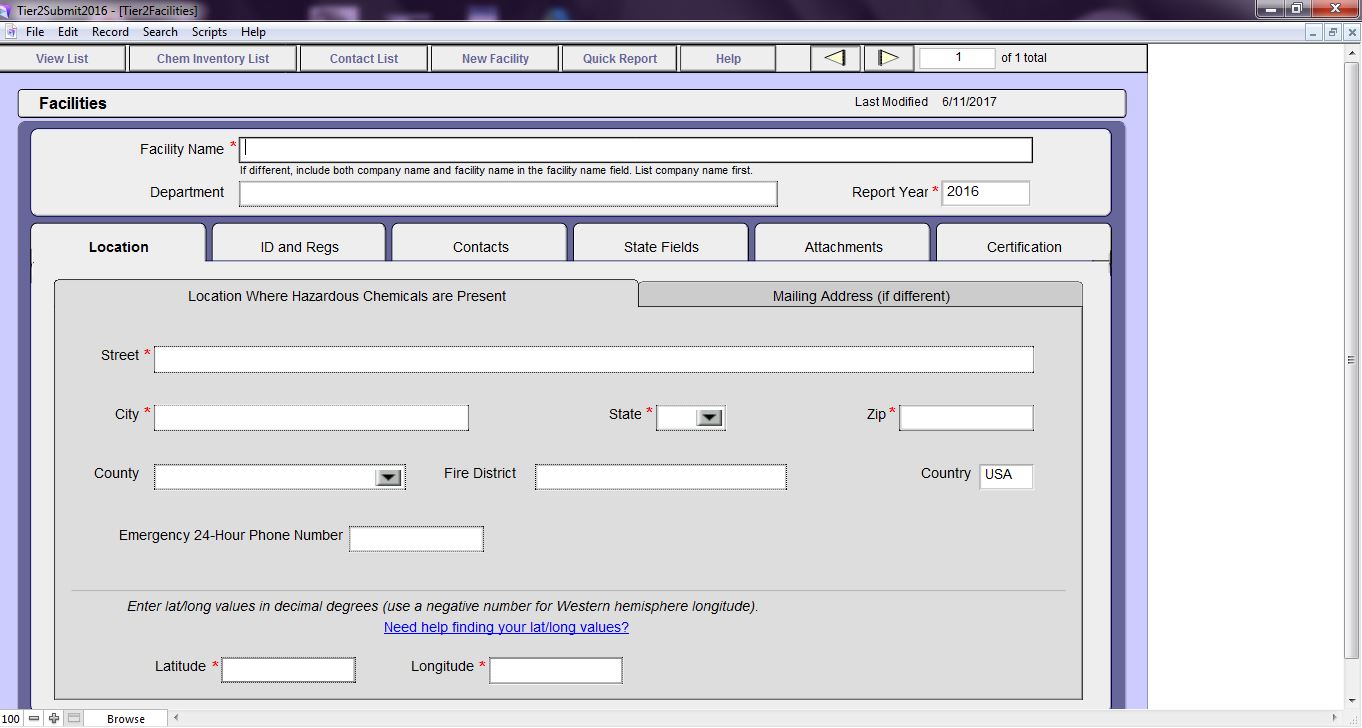Click the Quick Report button
This screenshot has width=1362, height=728.
[x=619, y=57]
